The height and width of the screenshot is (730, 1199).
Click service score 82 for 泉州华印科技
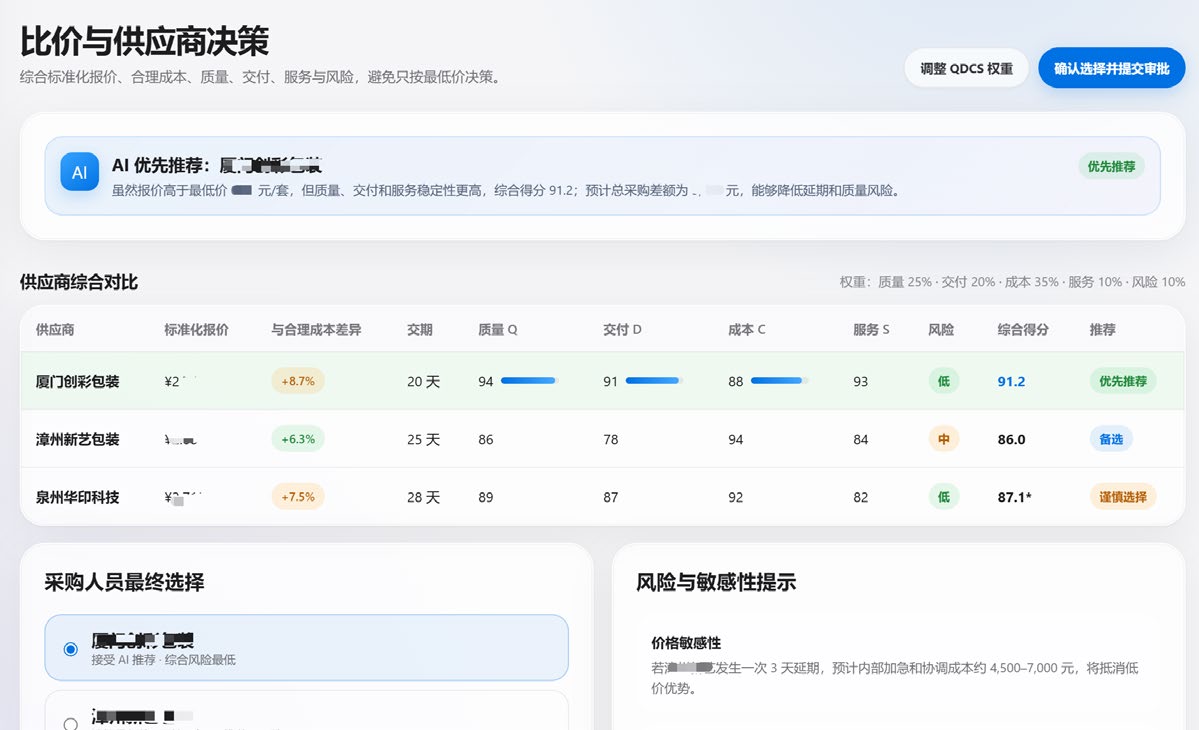pos(860,497)
